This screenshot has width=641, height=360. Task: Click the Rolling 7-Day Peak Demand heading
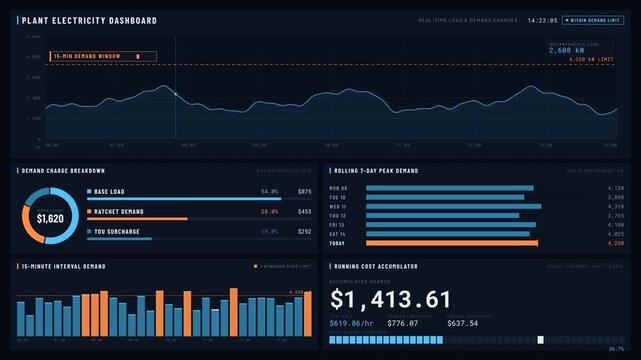376,170
